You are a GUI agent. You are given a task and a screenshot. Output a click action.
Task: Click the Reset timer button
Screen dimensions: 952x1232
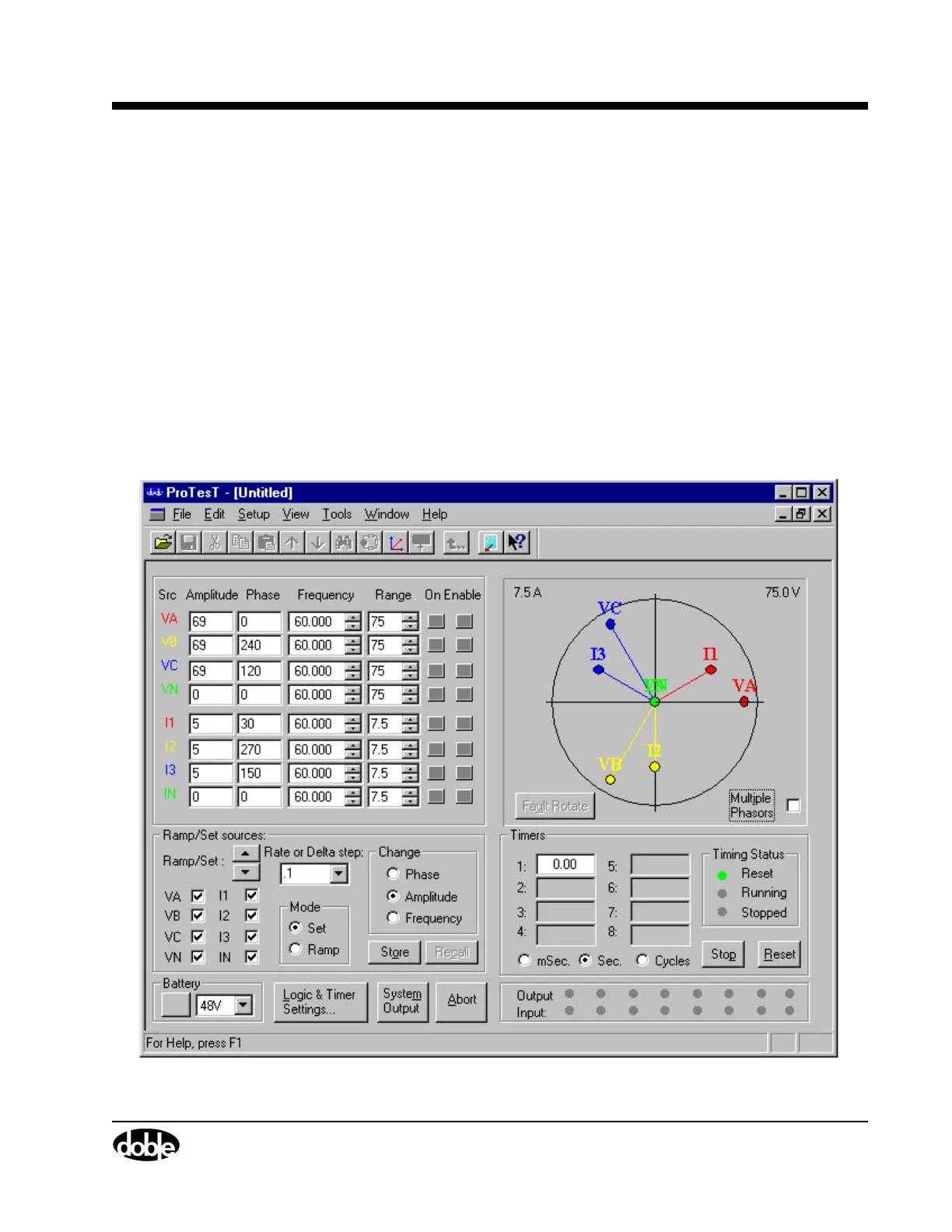[x=779, y=954]
